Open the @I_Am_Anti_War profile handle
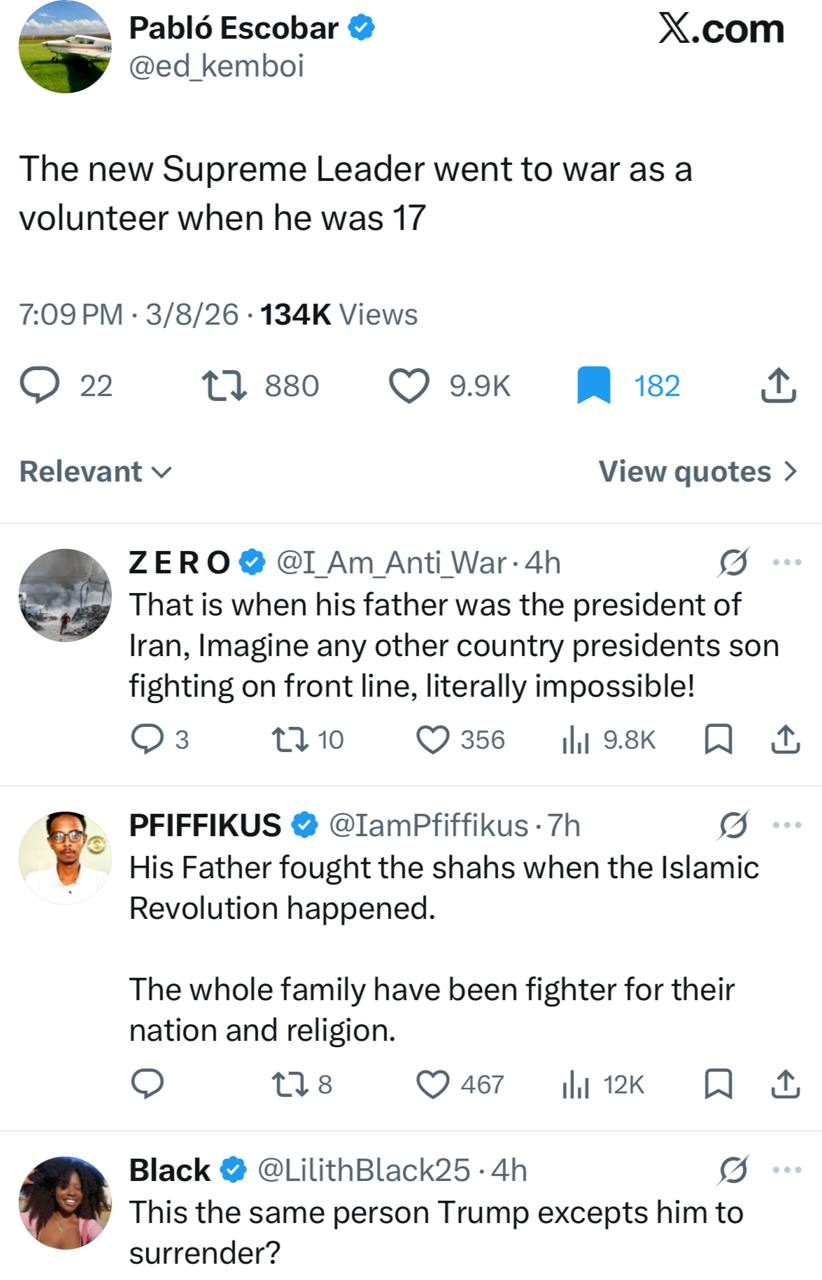Image resolution: width=822 pixels, height=1280 pixels. point(390,563)
